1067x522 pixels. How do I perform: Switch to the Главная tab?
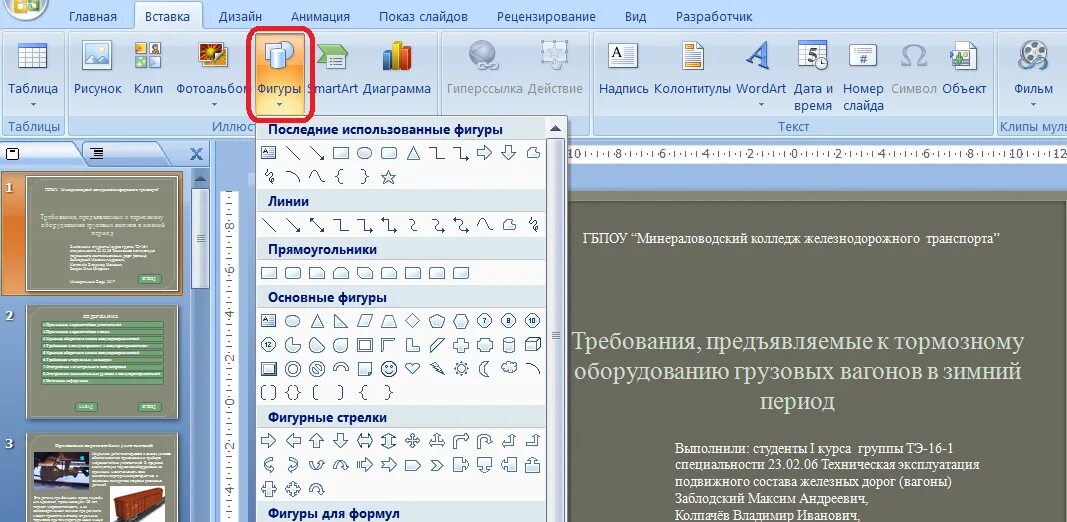point(93,16)
